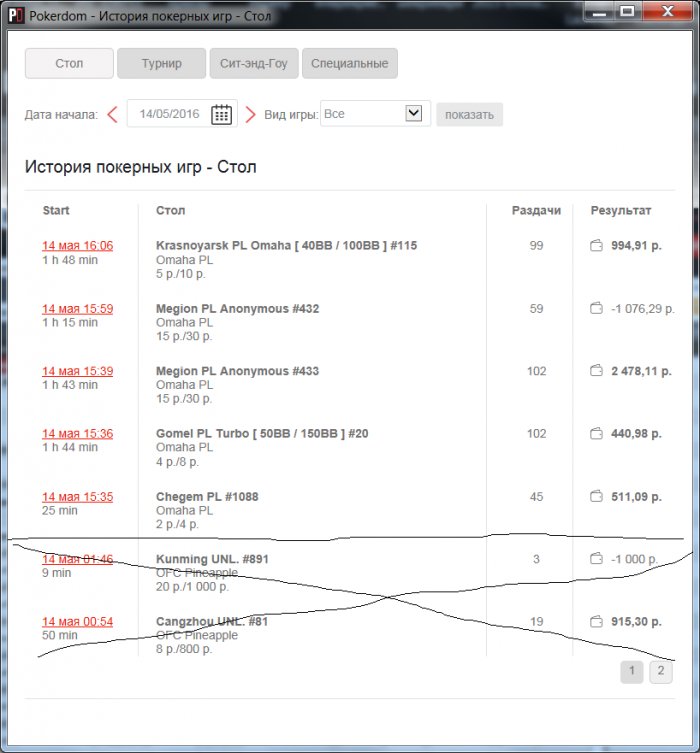Click wallet icon next to 511,09 result
The image size is (700, 753).
tap(597, 496)
